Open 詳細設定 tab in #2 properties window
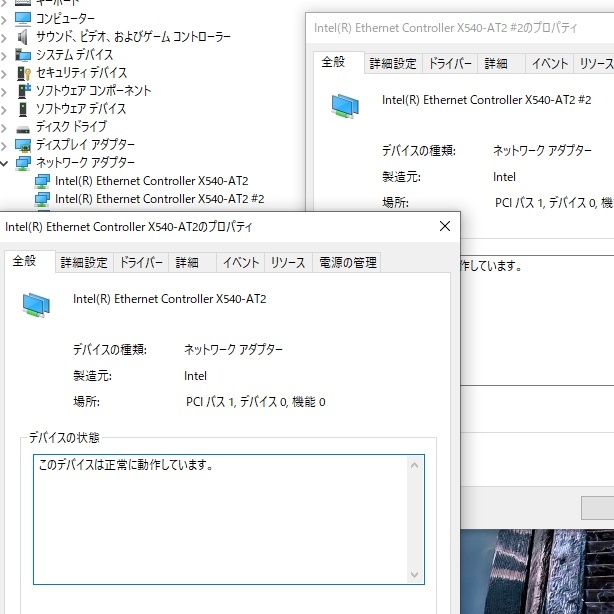 pos(393,63)
